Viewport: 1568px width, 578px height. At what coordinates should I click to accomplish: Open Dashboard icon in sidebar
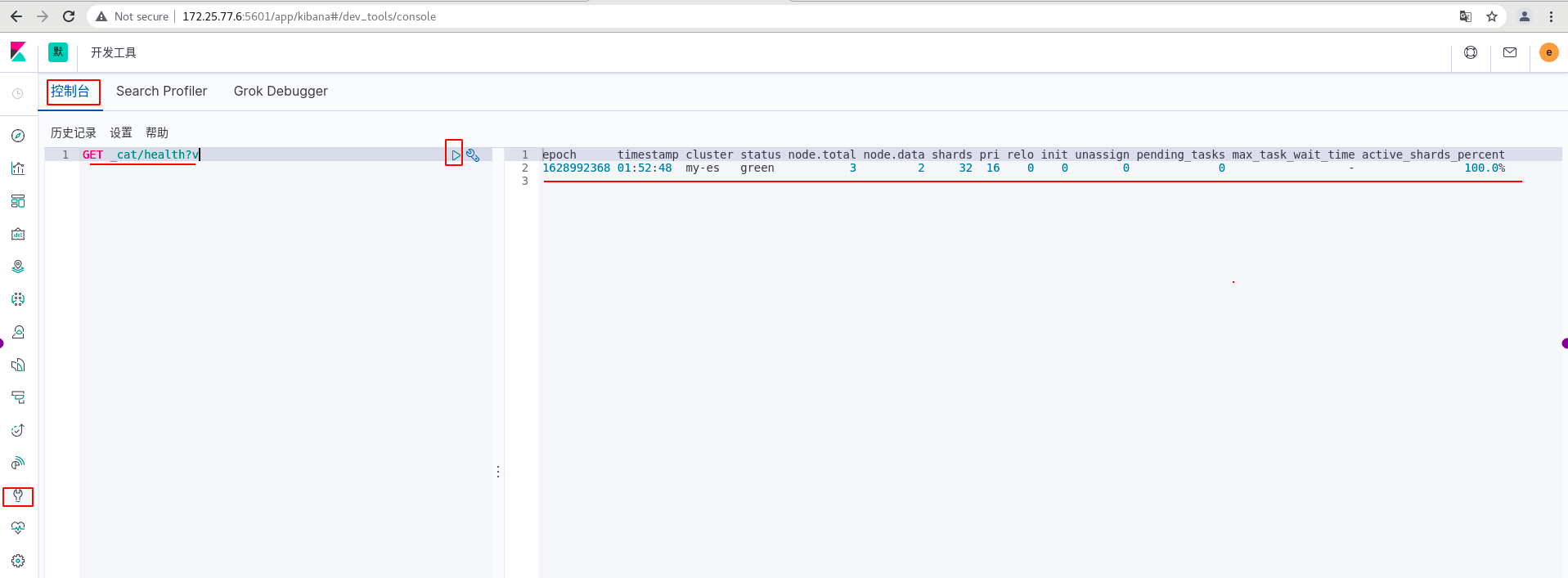(18, 201)
